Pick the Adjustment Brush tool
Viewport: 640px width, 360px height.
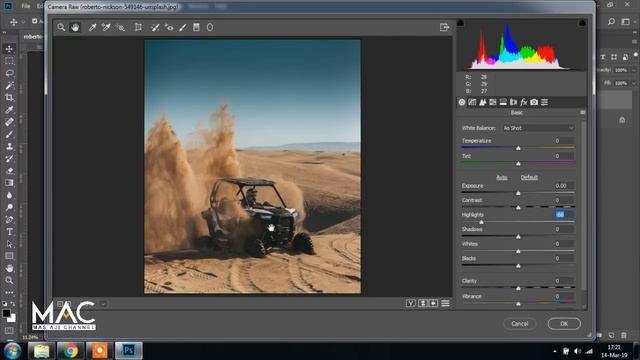point(183,27)
